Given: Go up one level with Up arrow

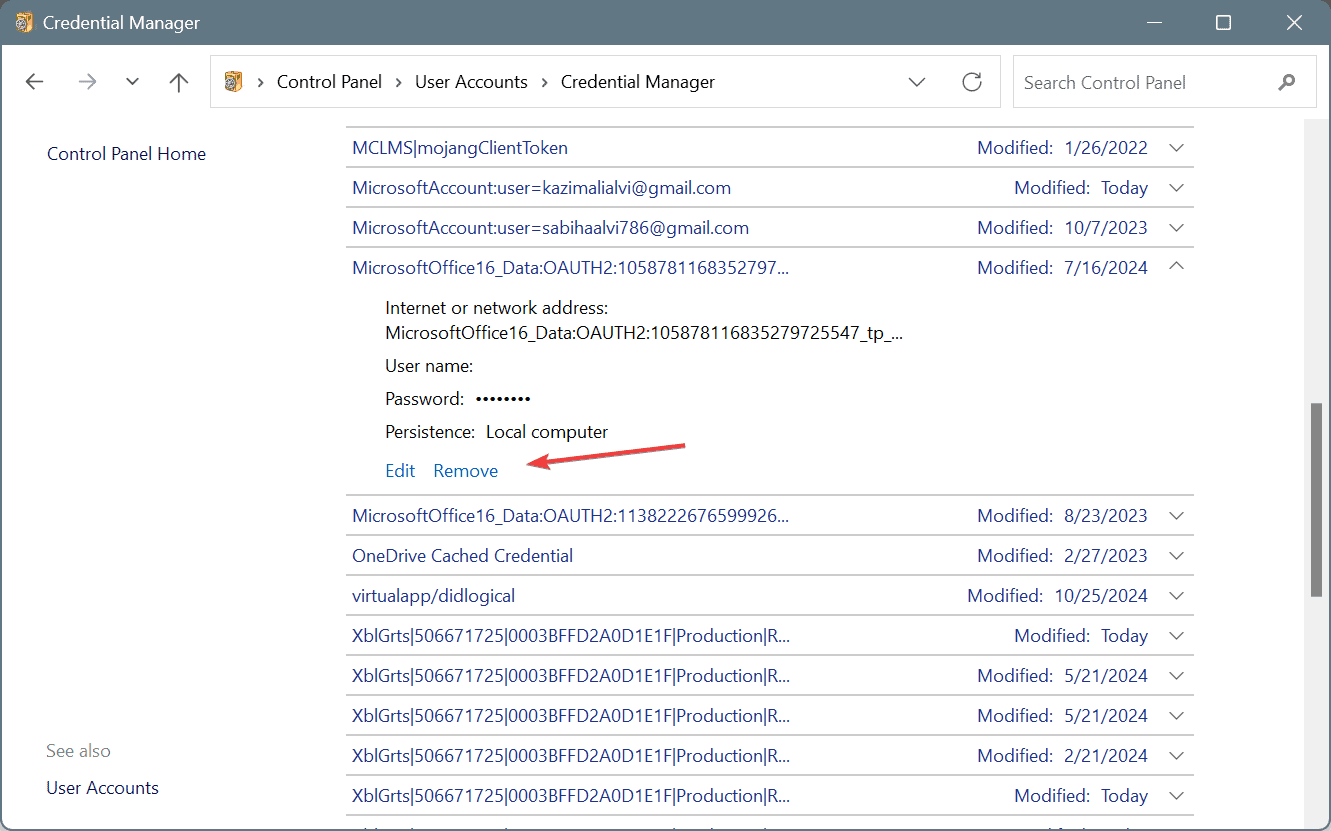Looking at the screenshot, I should coord(179,82).
